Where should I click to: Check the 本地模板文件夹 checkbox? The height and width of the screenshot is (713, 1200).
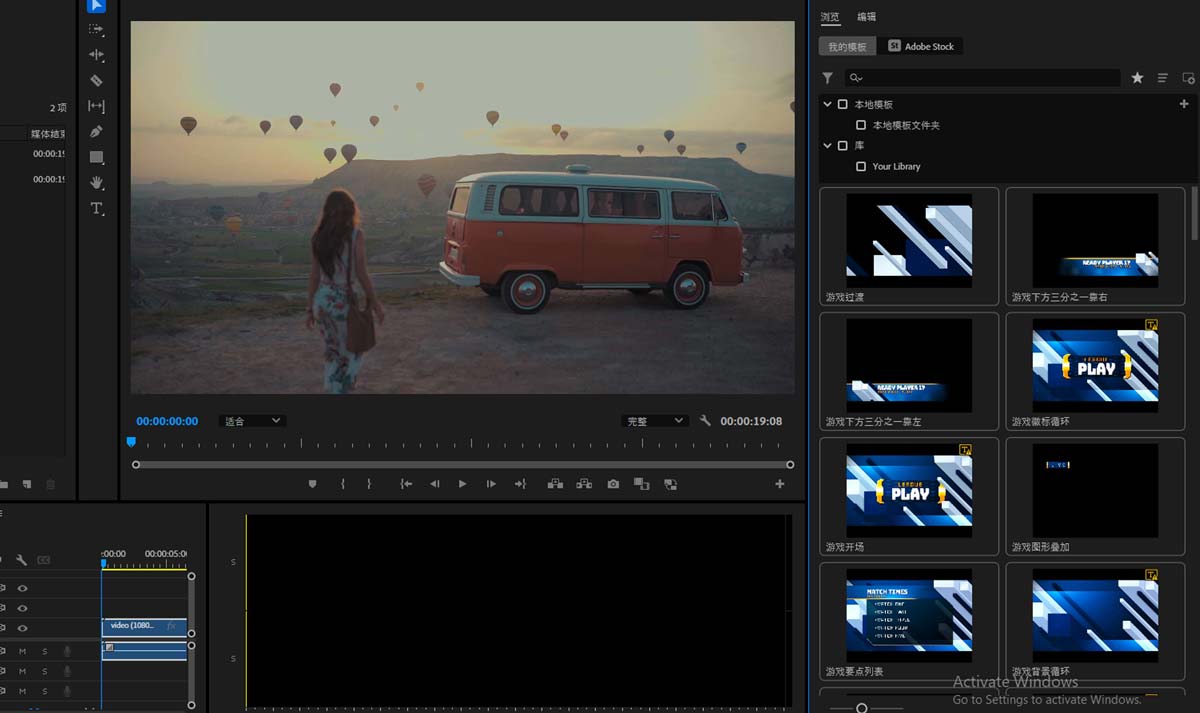[x=861, y=125]
